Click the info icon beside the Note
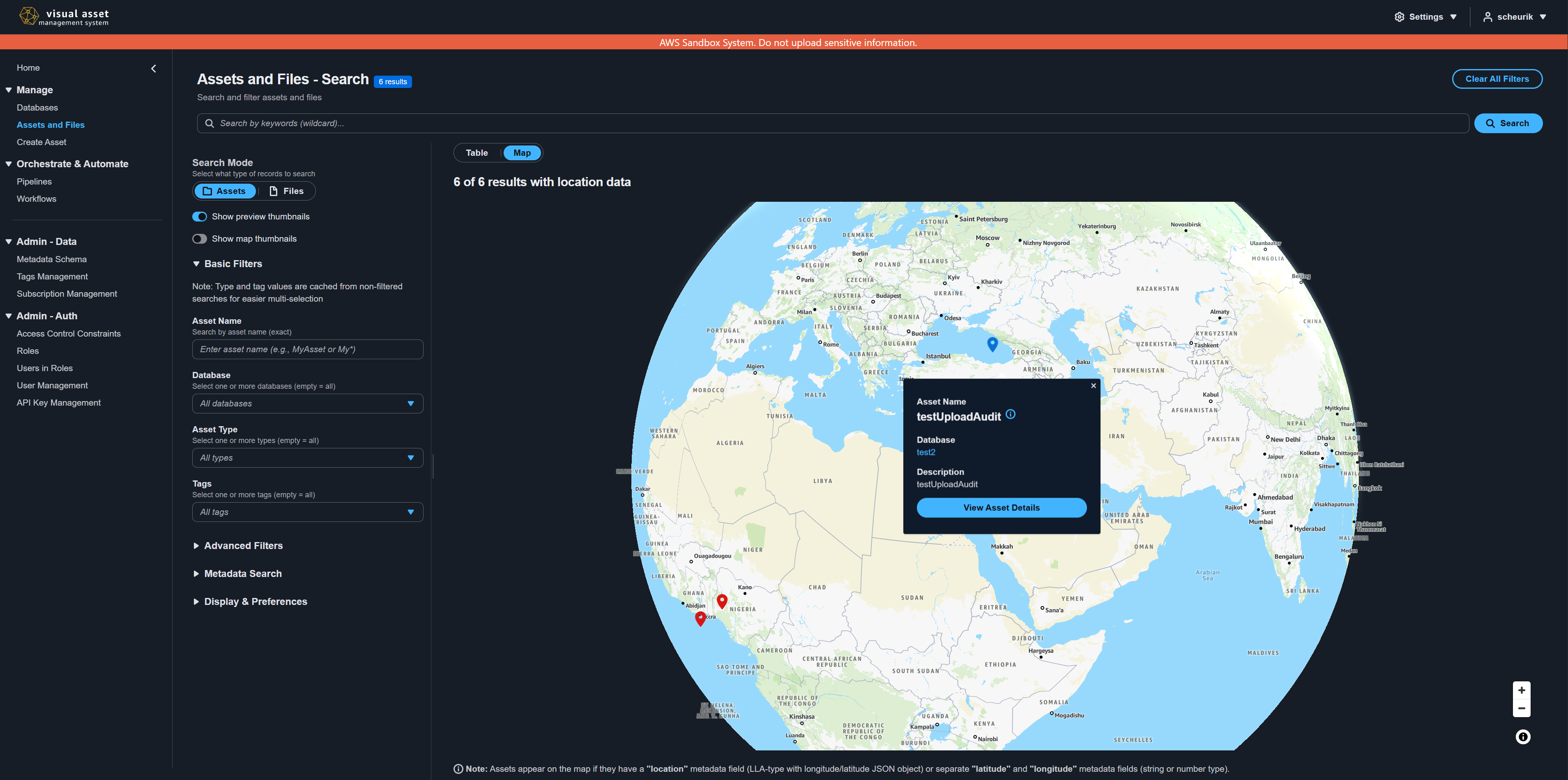Image resolution: width=1568 pixels, height=780 pixels. point(458,769)
